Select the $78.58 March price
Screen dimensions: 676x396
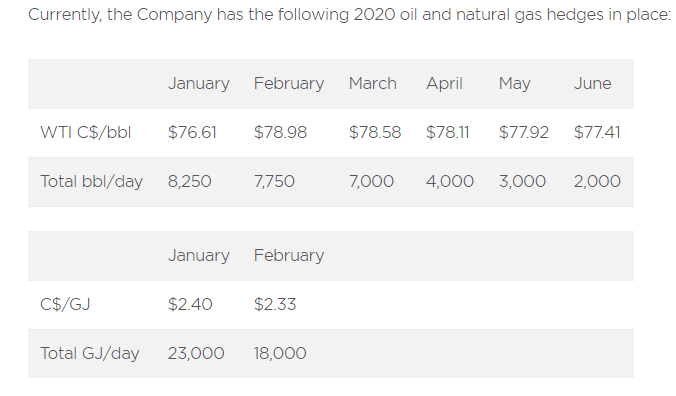pyautogui.click(x=375, y=132)
